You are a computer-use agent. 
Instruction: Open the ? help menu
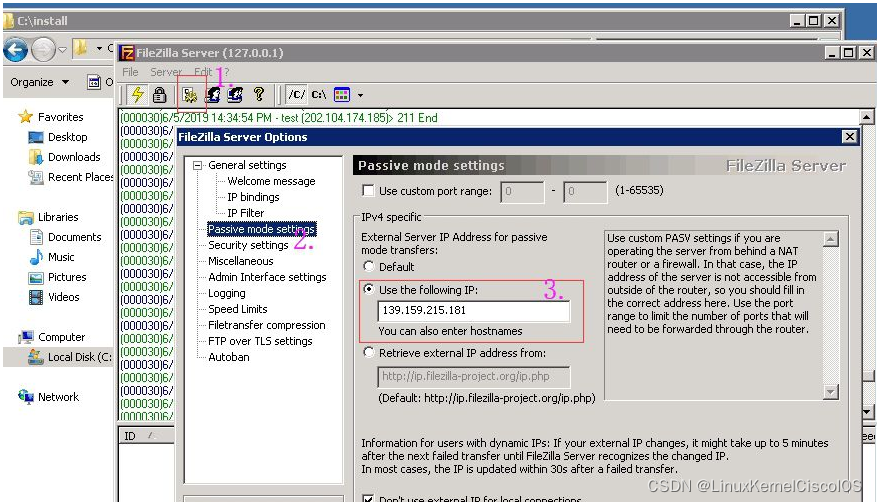click(226, 72)
